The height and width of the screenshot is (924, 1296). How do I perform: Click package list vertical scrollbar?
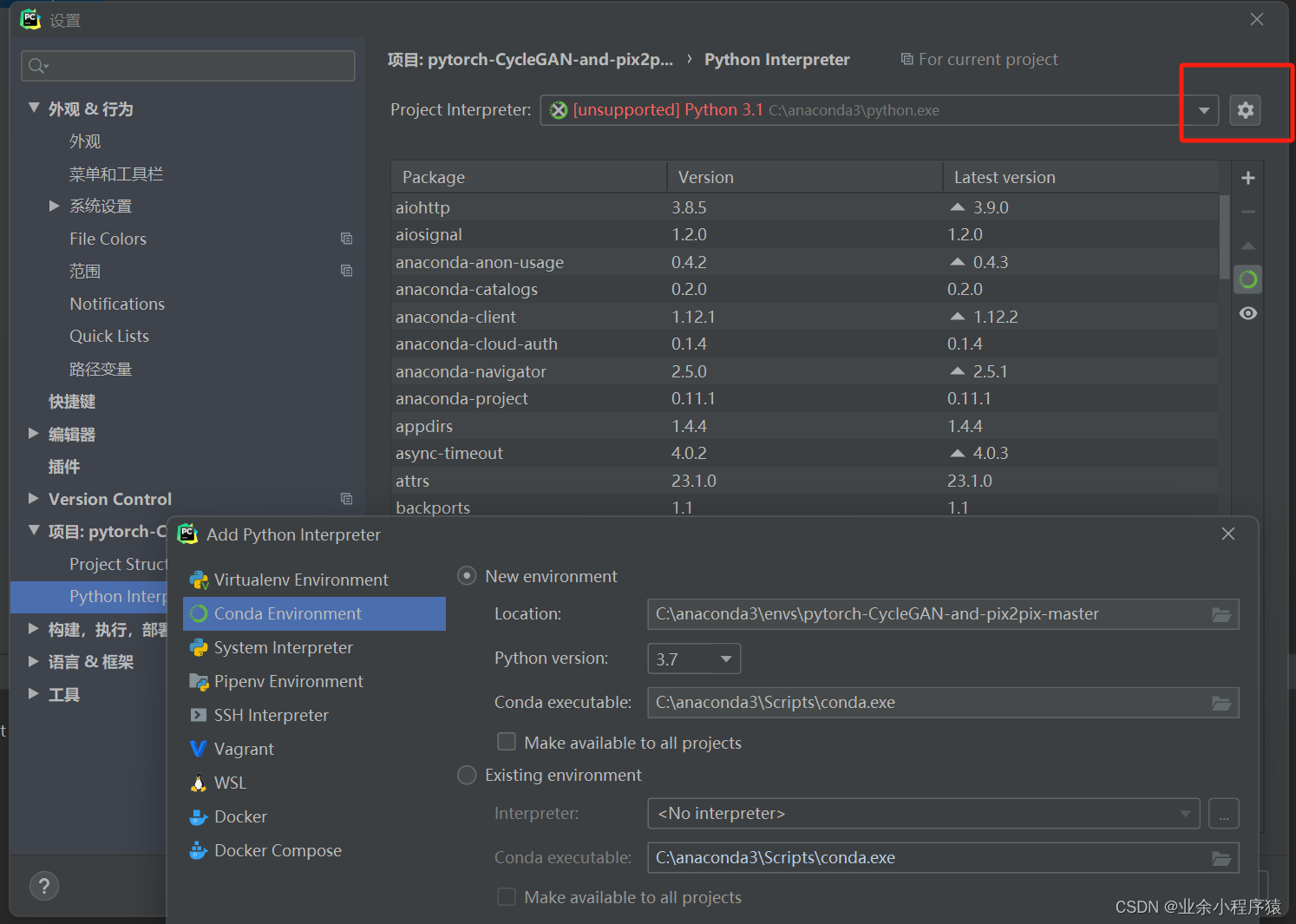[1224, 236]
